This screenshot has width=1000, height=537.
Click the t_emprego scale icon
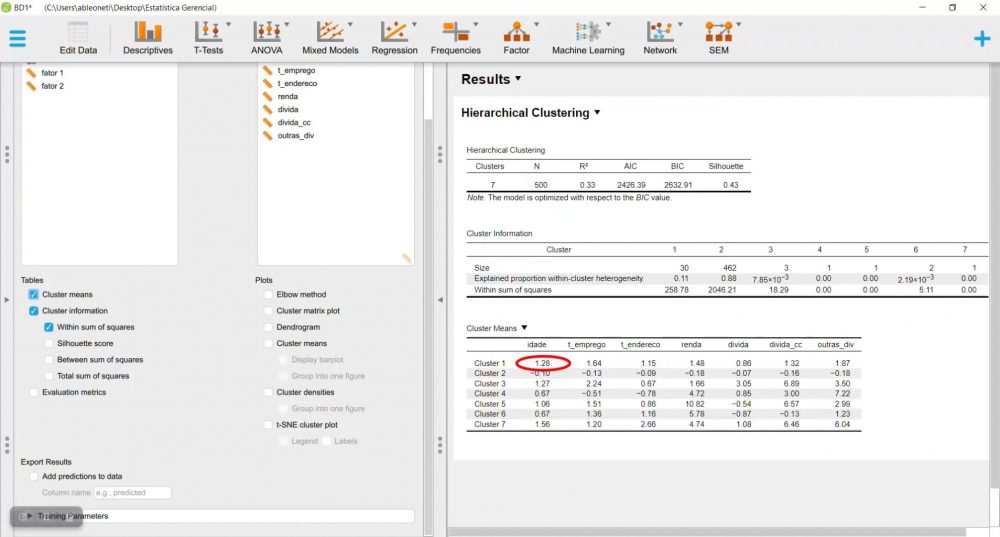pyautogui.click(x=267, y=70)
